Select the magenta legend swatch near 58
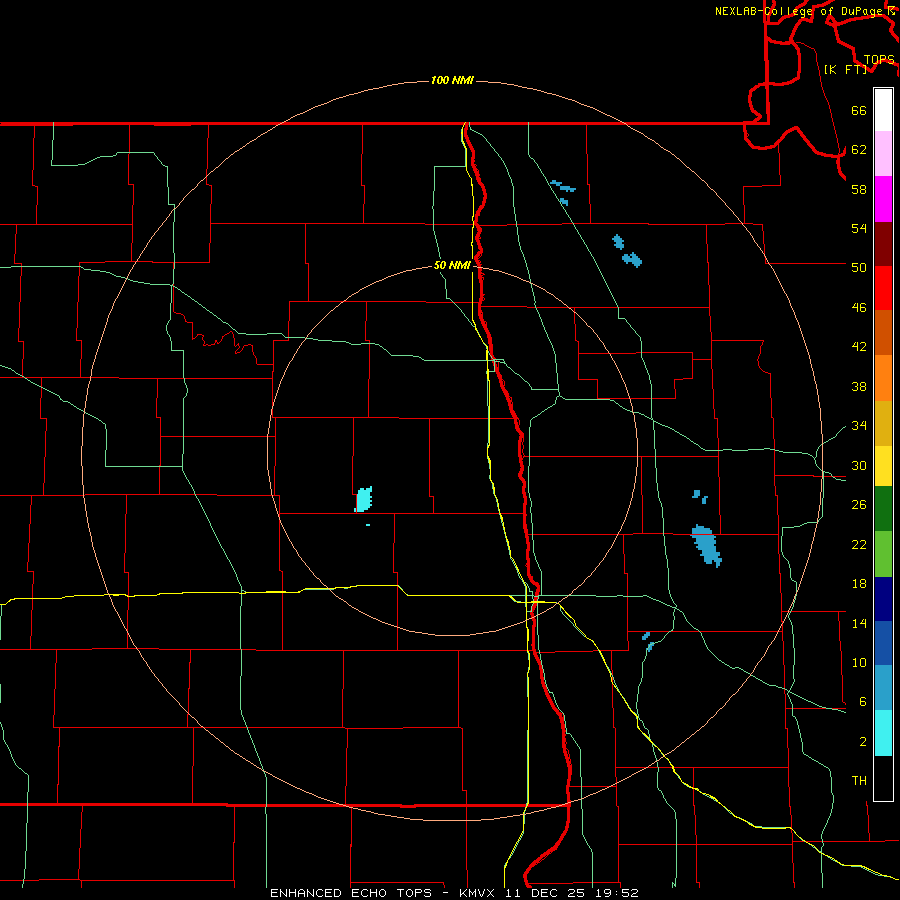Image resolution: width=900 pixels, height=900 pixels. tap(883, 199)
